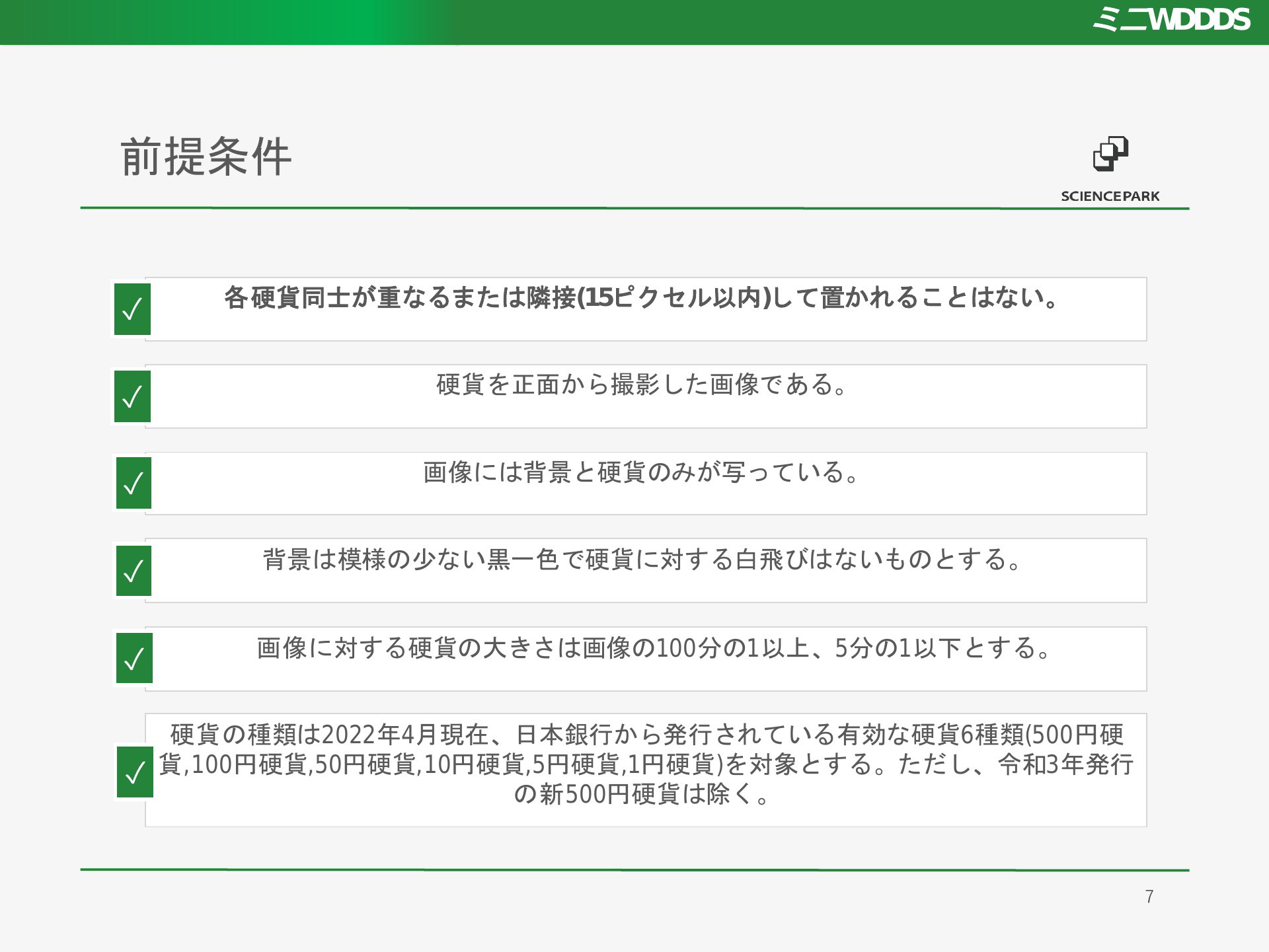
Task: Click the text 画像には背景と硬貨のみが写っている。
Action: coord(642,472)
